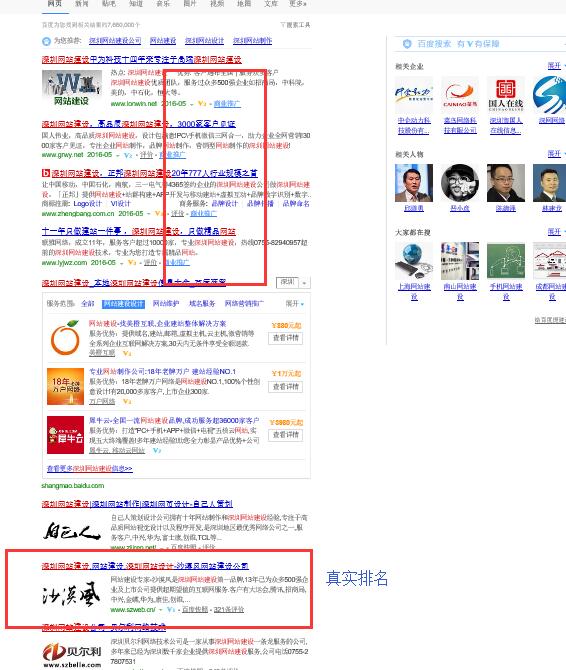Click suggested query 深圳网站建设公司
Image resolution: width=566 pixels, height=670 pixels.
pyautogui.click(x=115, y=41)
